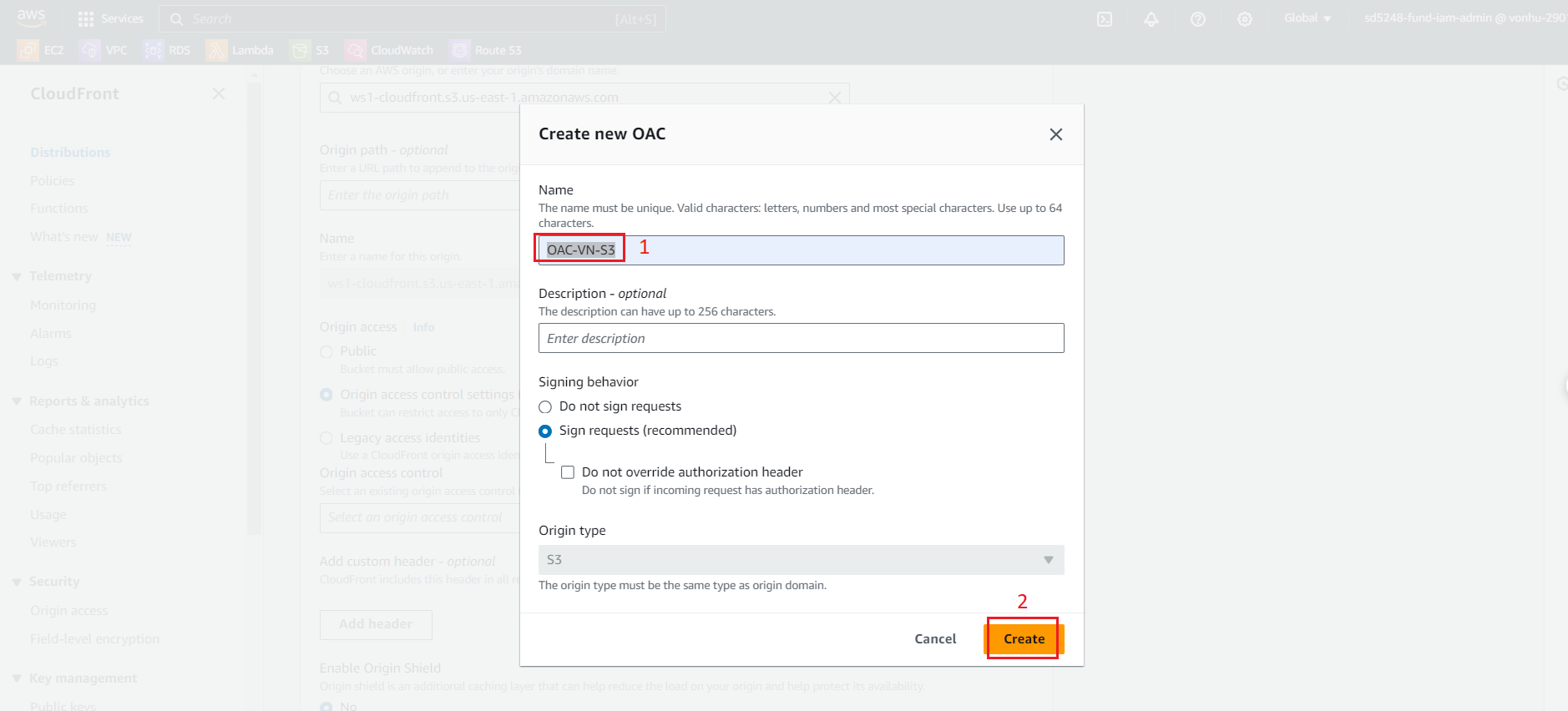Viewport: 1568px width, 711px height.
Task: Open the Origin type S3 dropdown
Action: (x=800, y=560)
